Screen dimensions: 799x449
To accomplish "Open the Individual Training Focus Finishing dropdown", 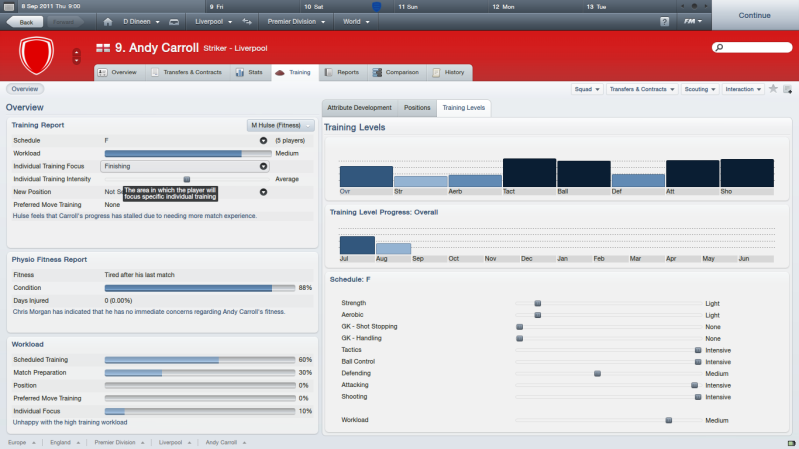I will click(185, 166).
